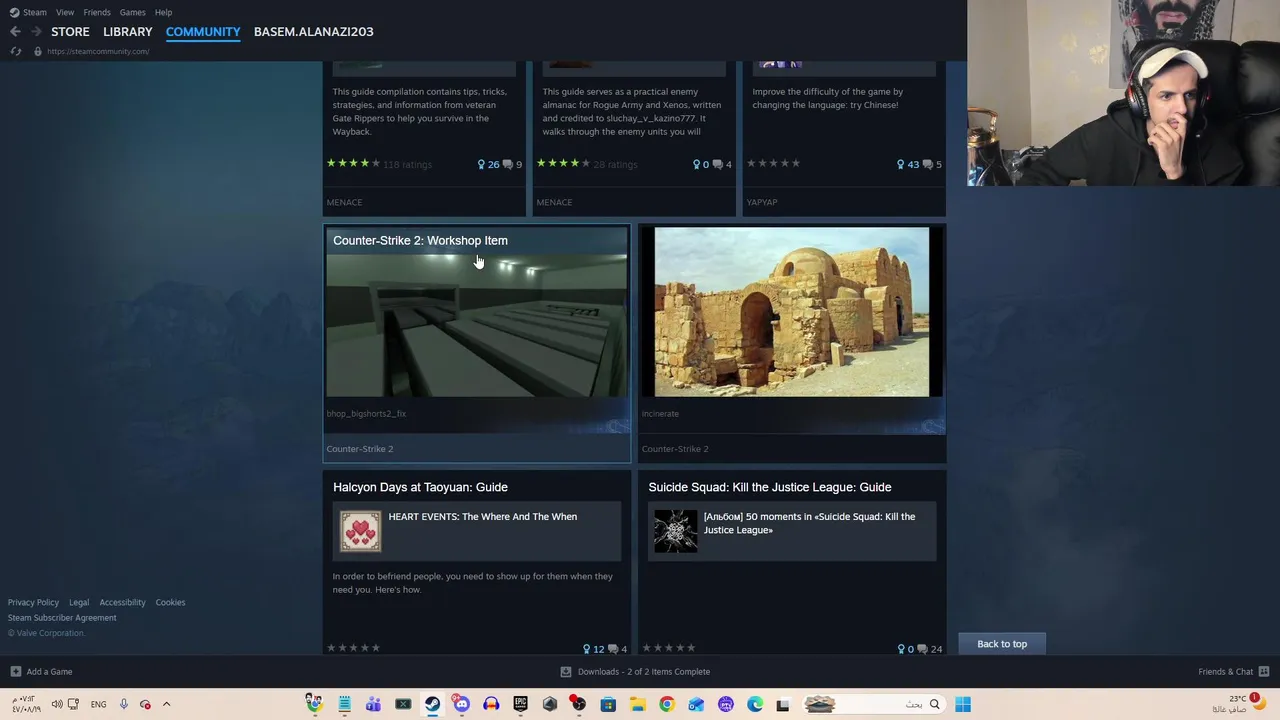The width and height of the screenshot is (1280, 720).
Task: Click the Windows Start button
Action: tap(963, 704)
